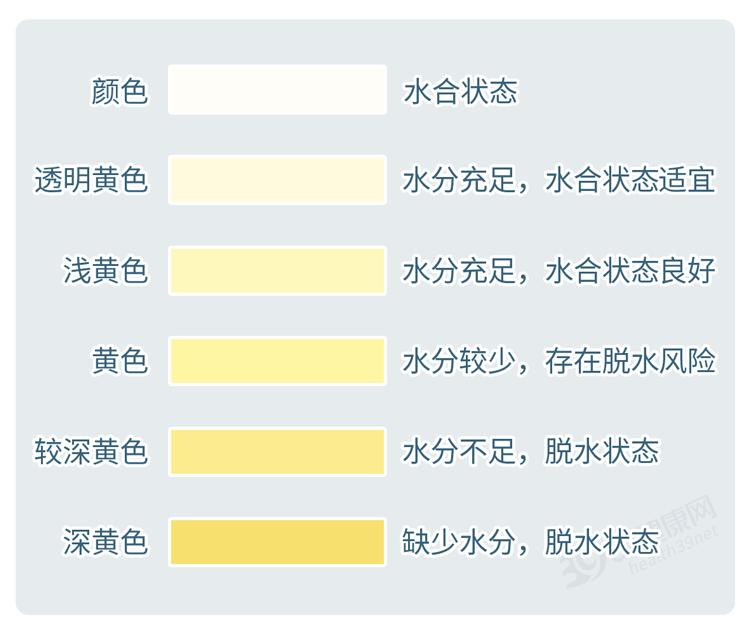Click the 深黄色 label text

click(x=105, y=542)
